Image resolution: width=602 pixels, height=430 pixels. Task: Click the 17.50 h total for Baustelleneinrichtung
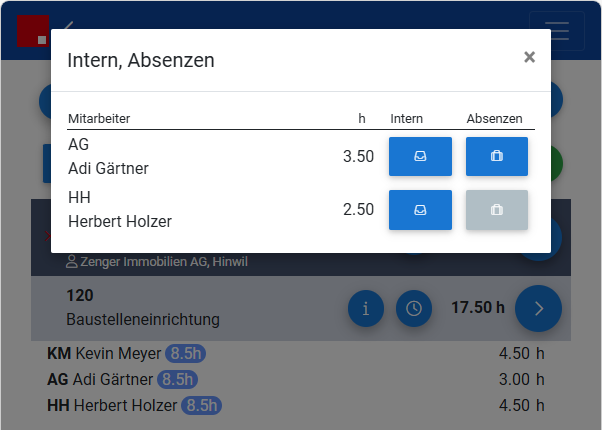tap(478, 308)
